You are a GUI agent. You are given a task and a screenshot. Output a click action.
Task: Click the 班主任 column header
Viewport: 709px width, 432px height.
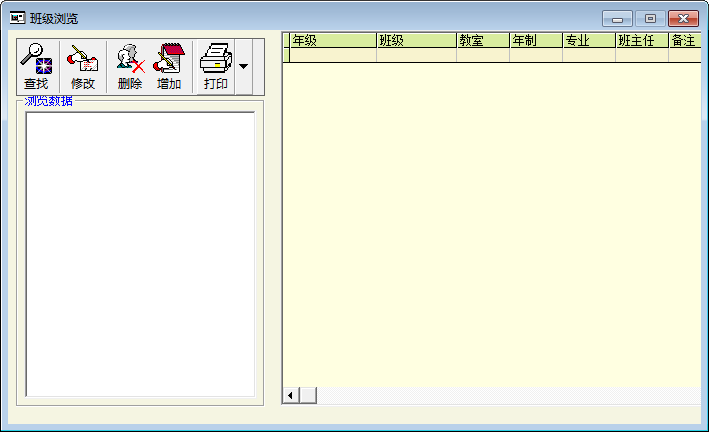pos(642,40)
